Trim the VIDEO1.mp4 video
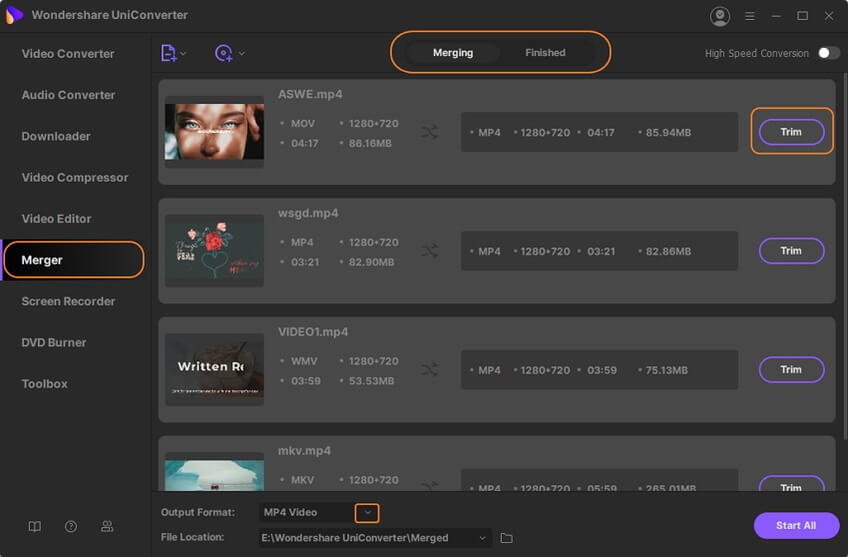The height and width of the screenshot is (557, 848). (x=791, y=369)
